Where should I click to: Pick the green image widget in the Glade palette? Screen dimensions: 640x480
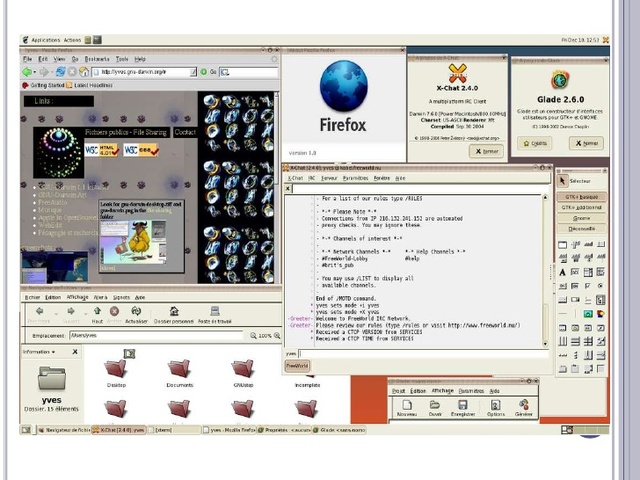click(x=588, y=314)
